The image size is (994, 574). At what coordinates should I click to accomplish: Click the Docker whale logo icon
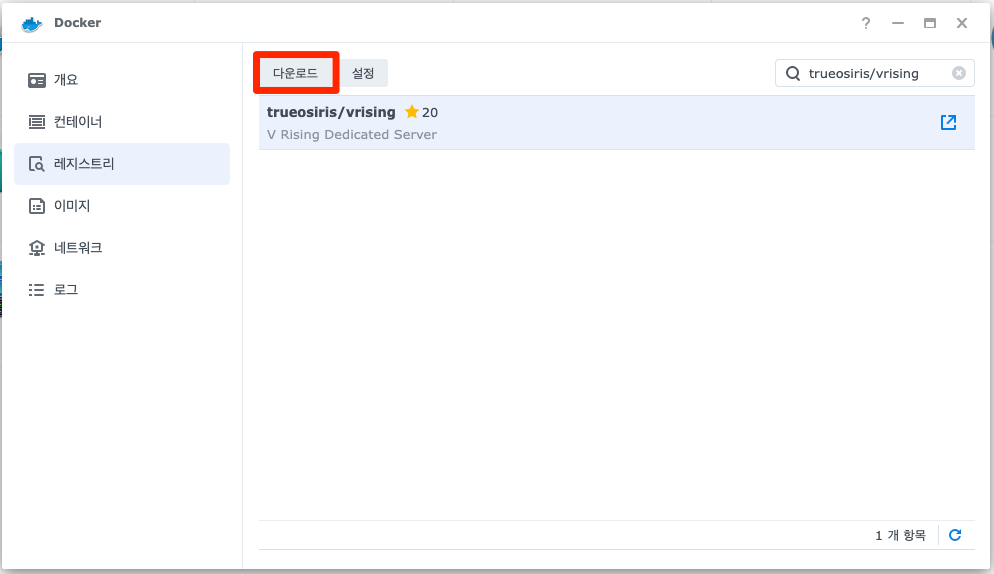(x=31, y=23)
